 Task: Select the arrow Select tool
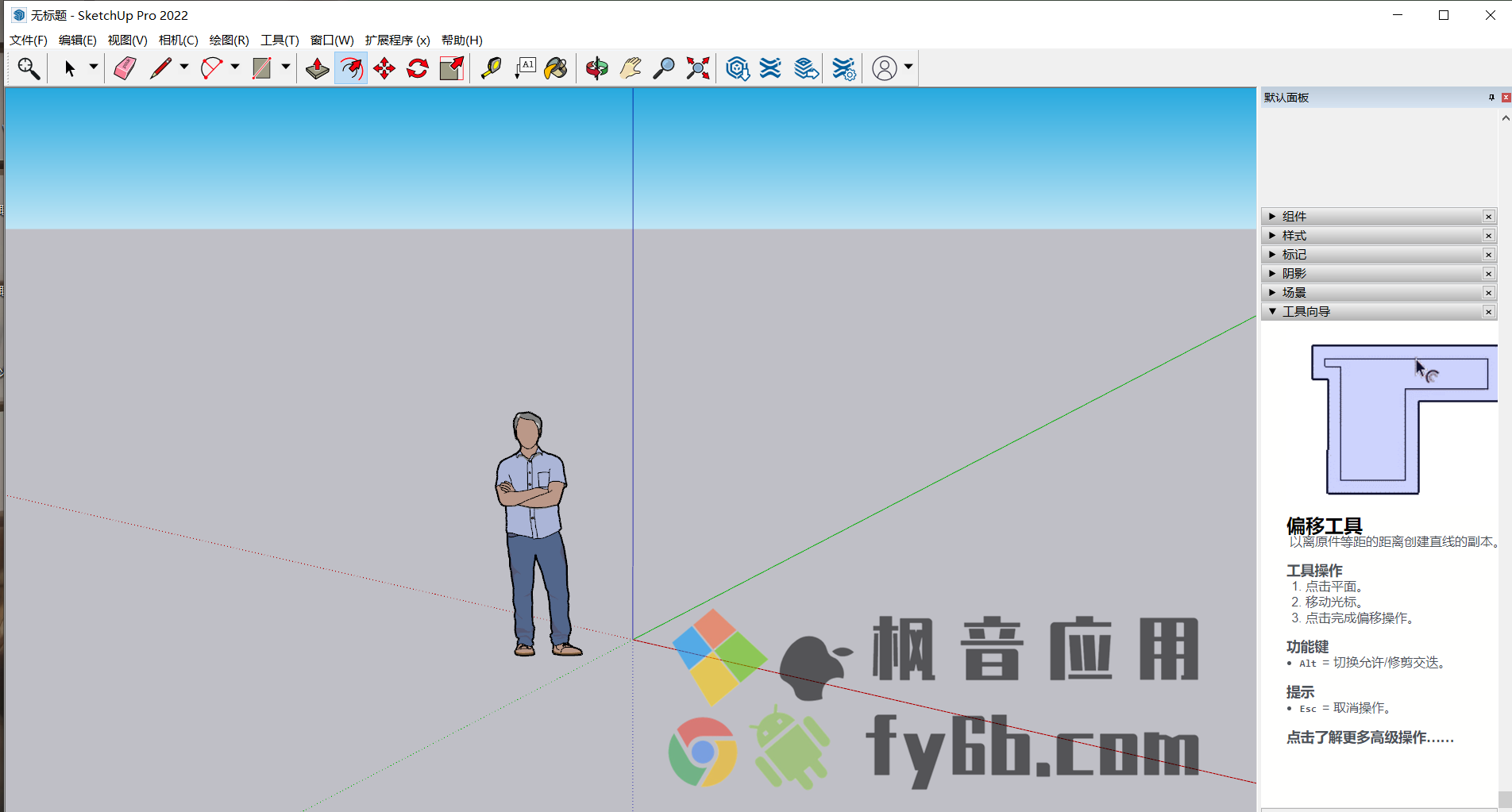pos(70,68)
